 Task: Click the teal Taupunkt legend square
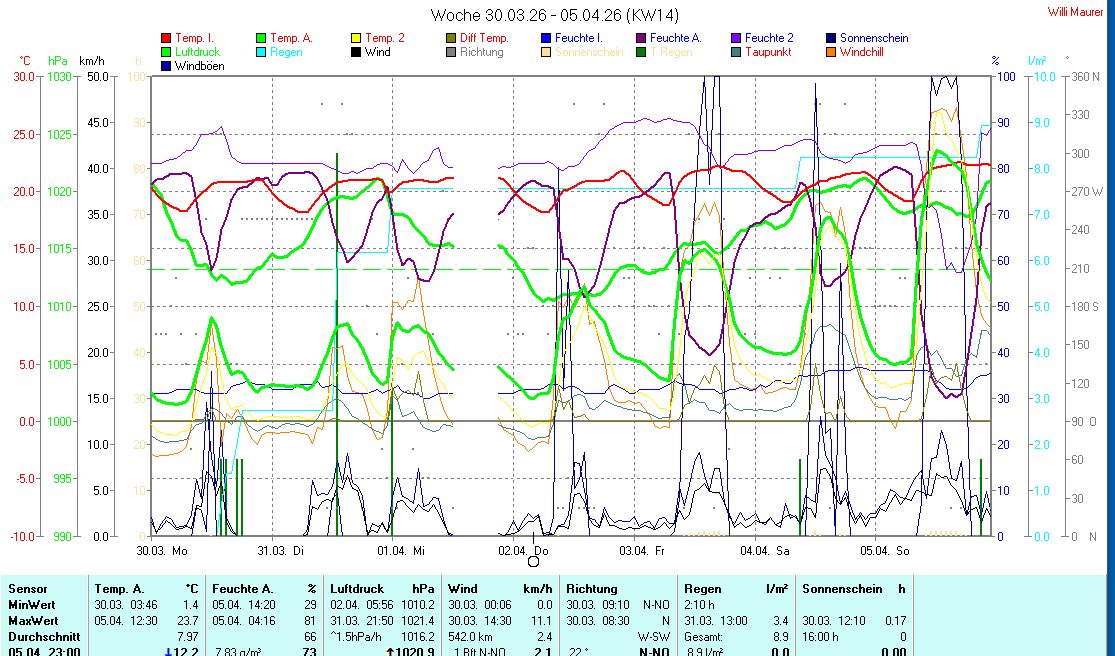[736, 52]
